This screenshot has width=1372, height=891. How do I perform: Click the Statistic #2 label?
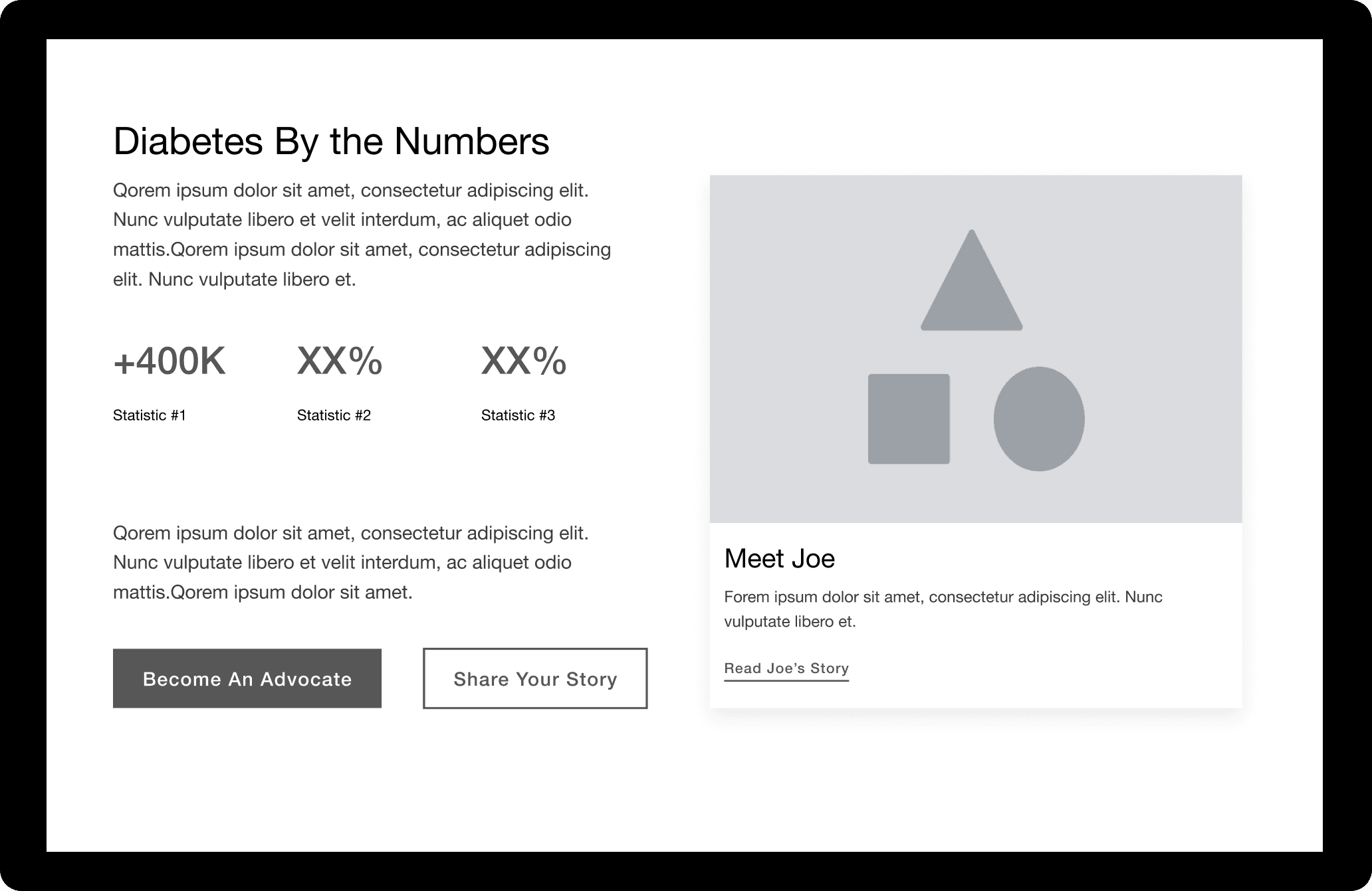click(334, 415)
